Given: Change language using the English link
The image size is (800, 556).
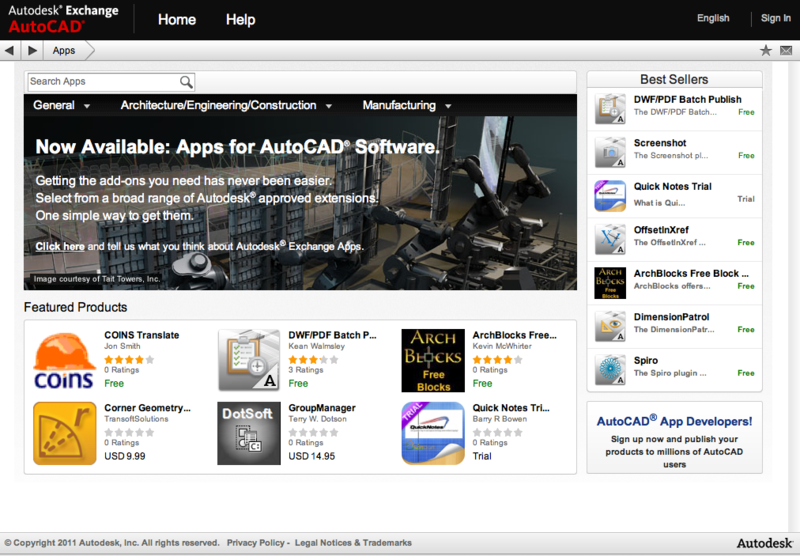Looking at the screenshot, I should point(713,18).
